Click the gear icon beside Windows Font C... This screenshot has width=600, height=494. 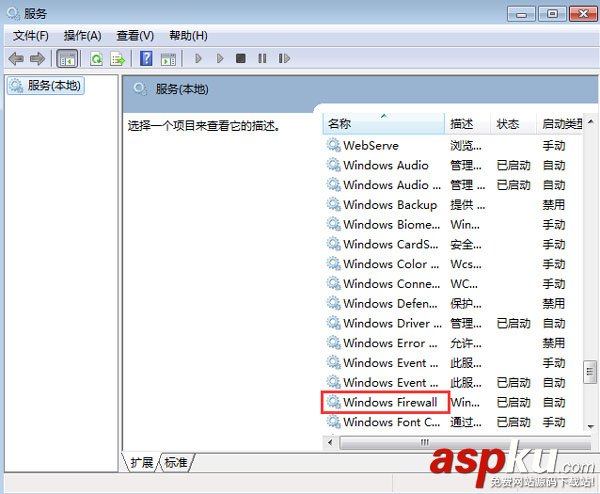[334, 422]
